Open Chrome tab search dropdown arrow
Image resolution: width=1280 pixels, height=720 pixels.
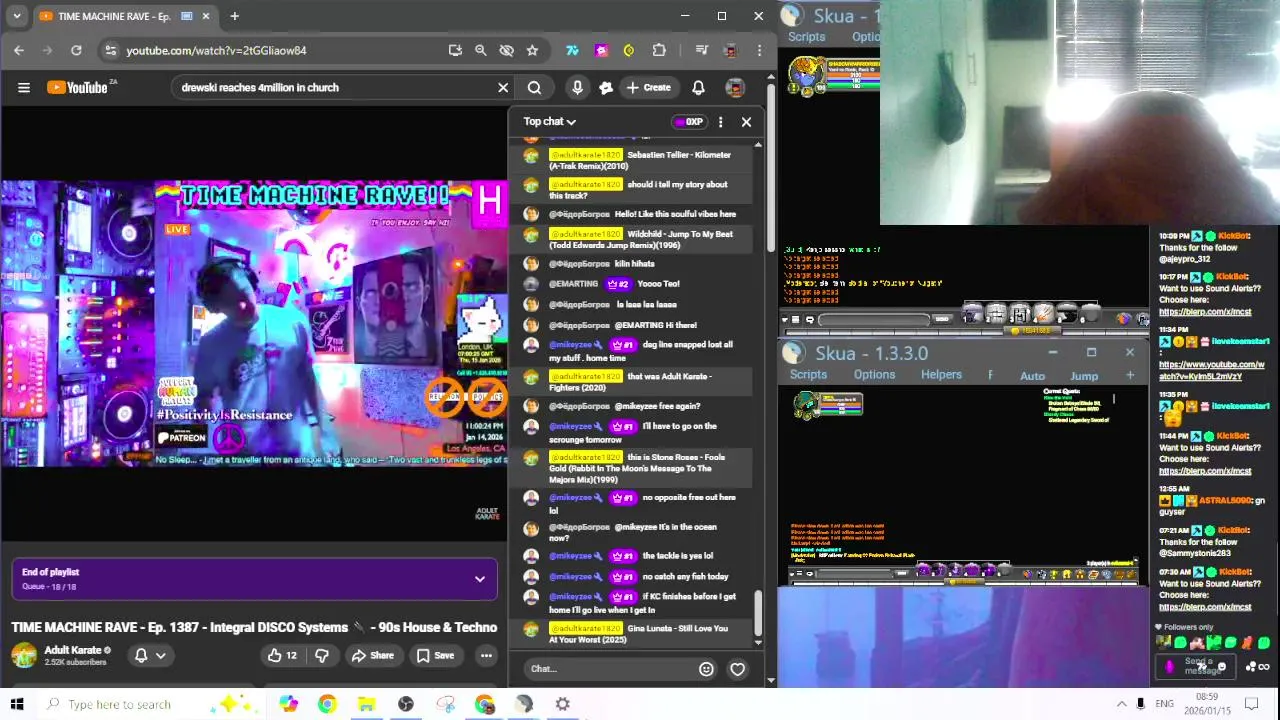coord(16,16)
